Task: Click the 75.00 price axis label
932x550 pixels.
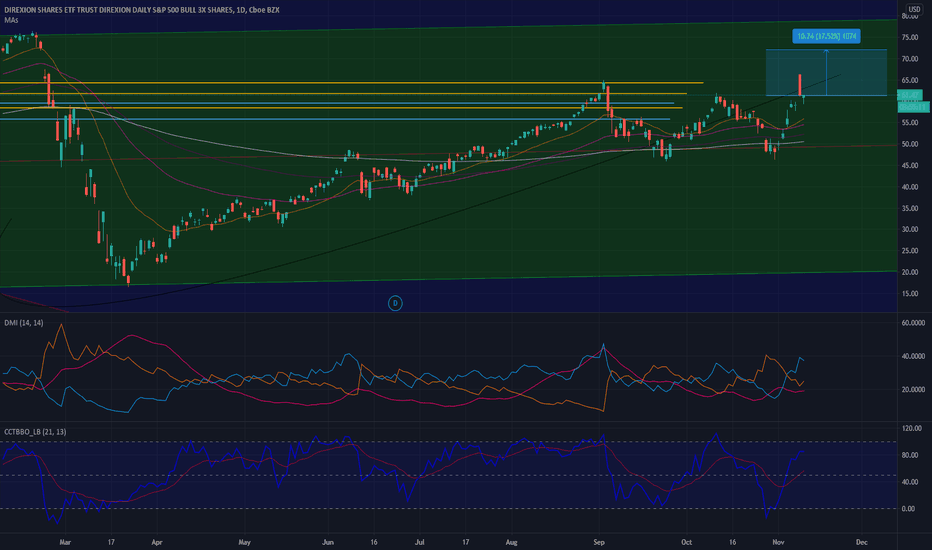Action: [910, 37]
